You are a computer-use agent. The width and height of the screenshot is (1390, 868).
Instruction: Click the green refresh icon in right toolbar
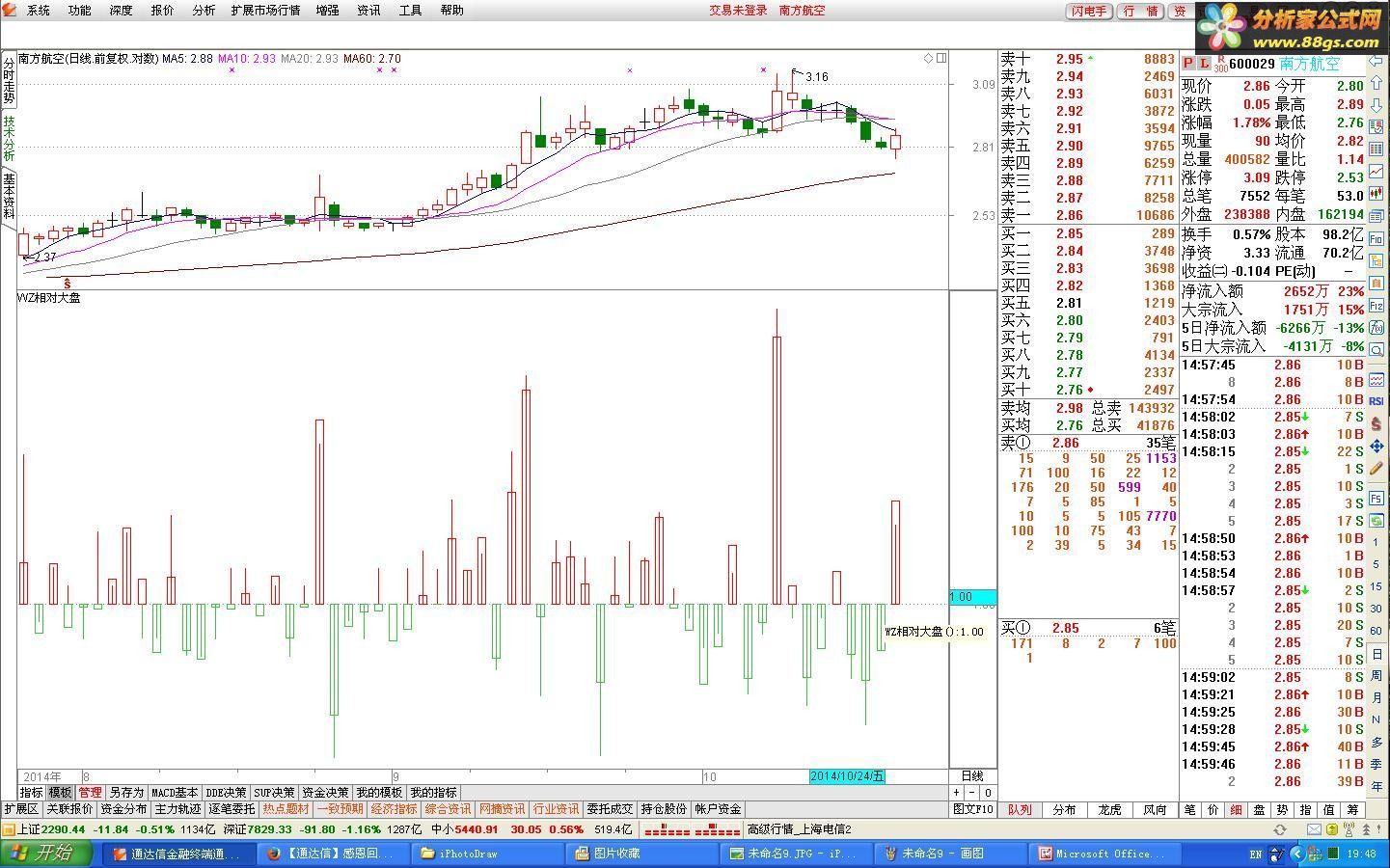[x=1376, y=520]
